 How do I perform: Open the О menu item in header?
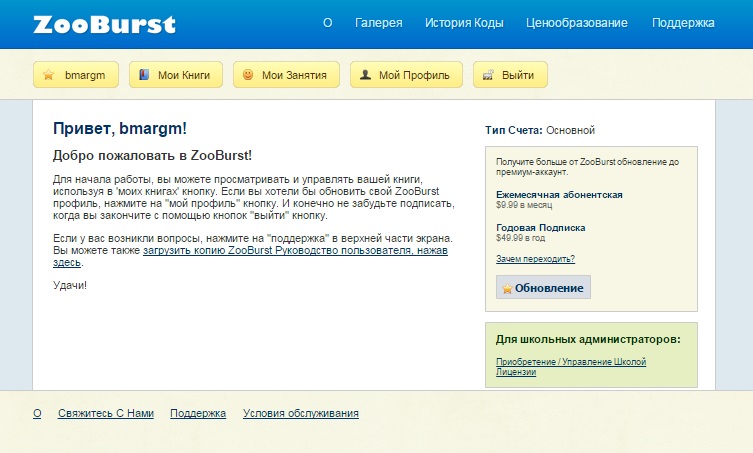(x=328, y=23)
